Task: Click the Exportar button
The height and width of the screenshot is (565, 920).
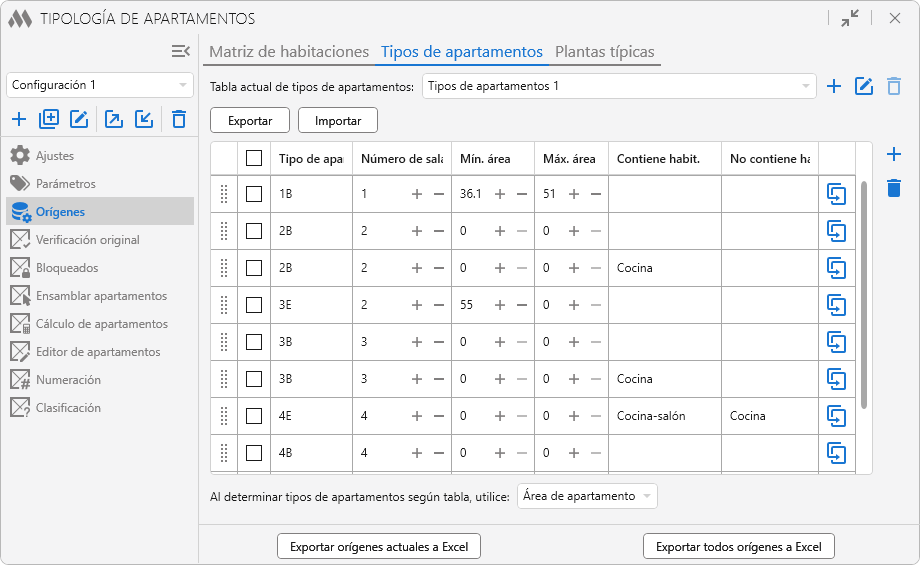Action: click(250, 121)
